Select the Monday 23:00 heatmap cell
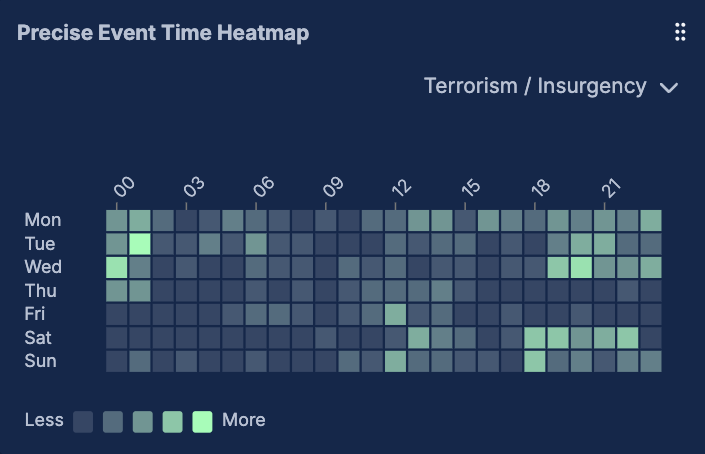The height and width of the screenshot is (454, 705). pyautogui.click(x=651, y=220)
